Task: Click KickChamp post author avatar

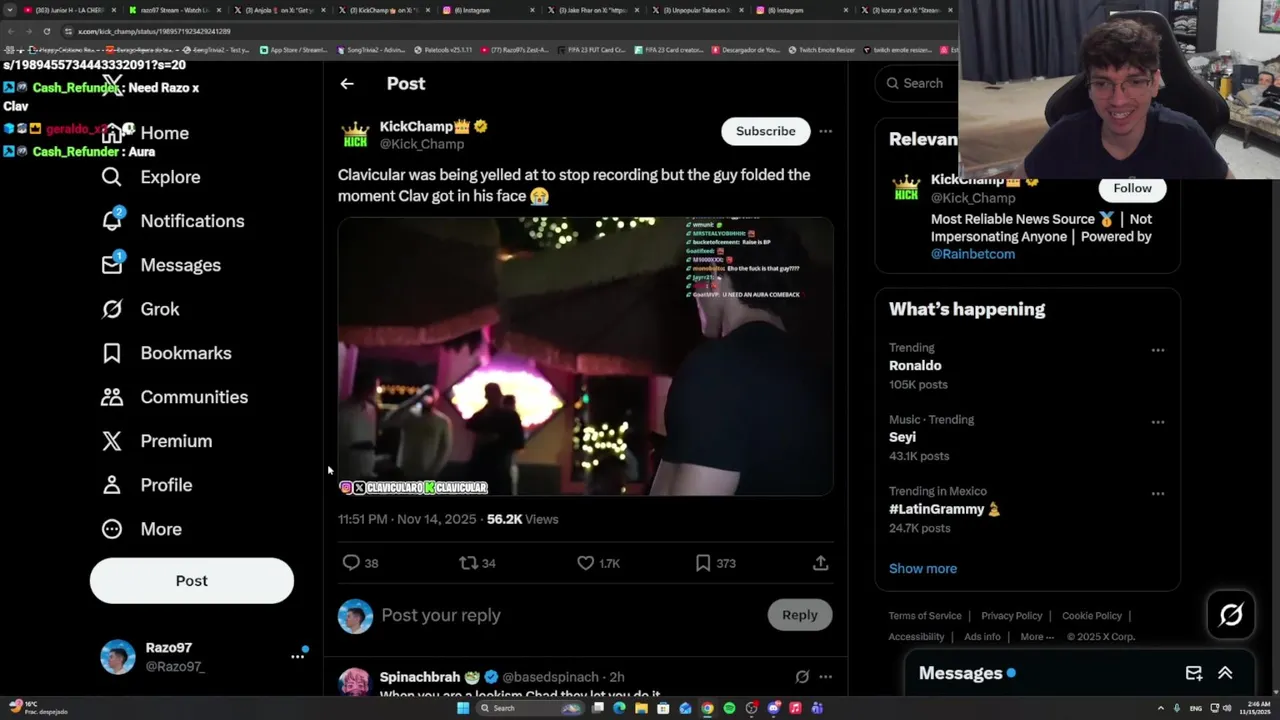Action: (x=355, y=135)
